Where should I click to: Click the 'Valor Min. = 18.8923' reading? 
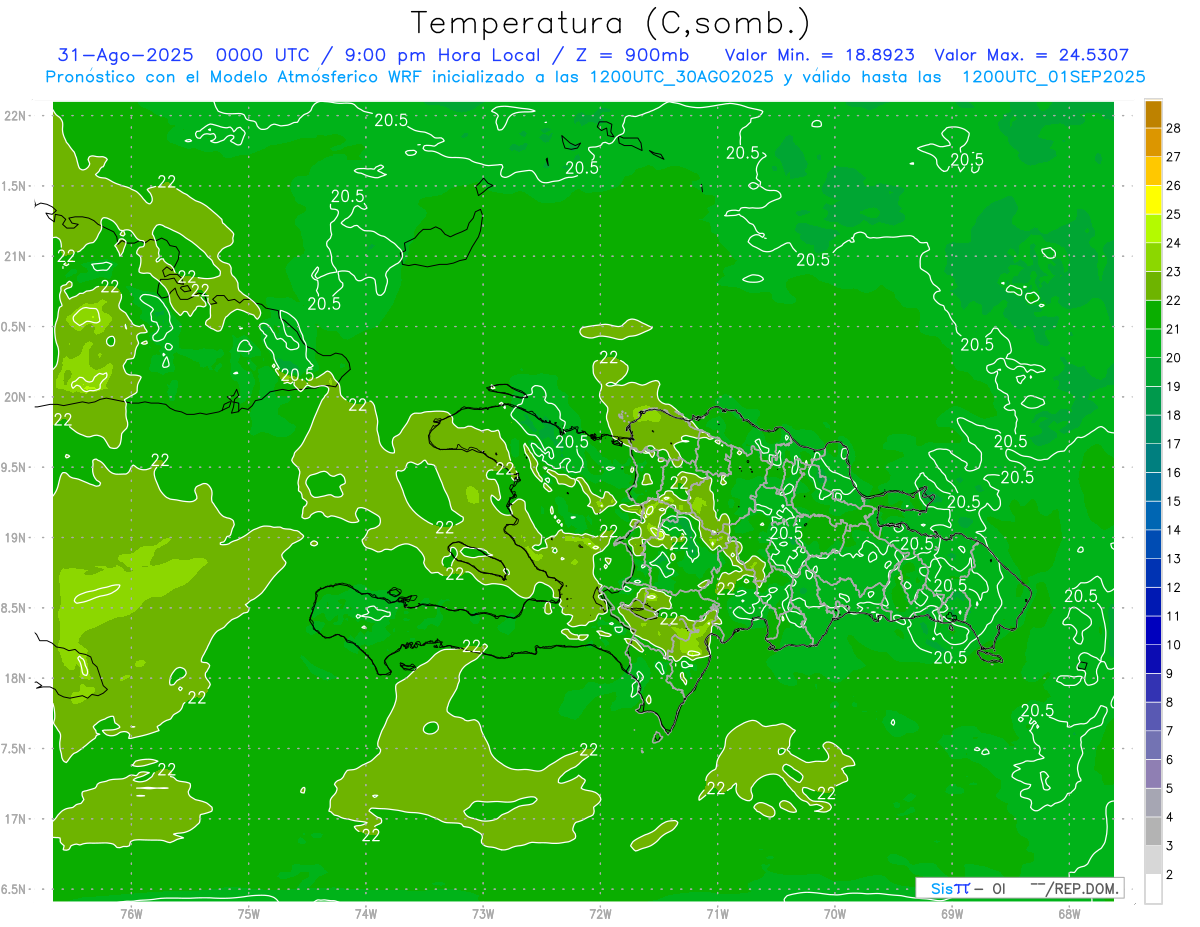(819, 55)
